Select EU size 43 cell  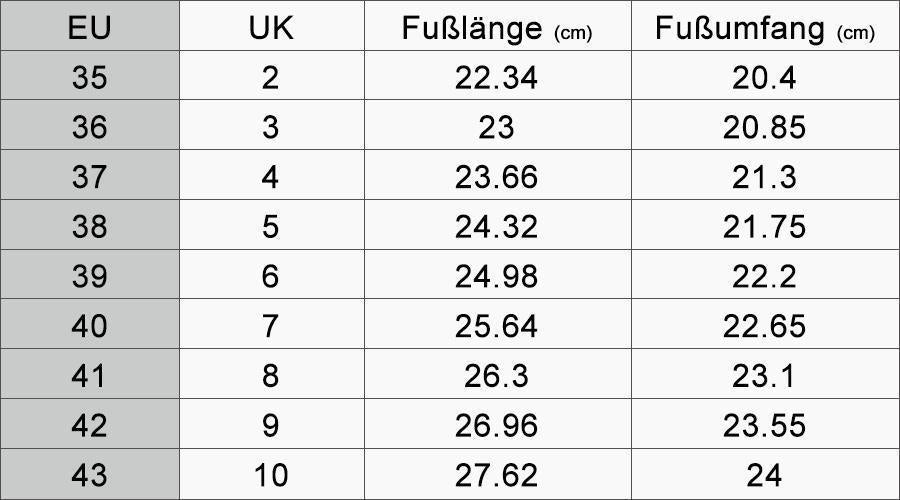click(89, 474)
